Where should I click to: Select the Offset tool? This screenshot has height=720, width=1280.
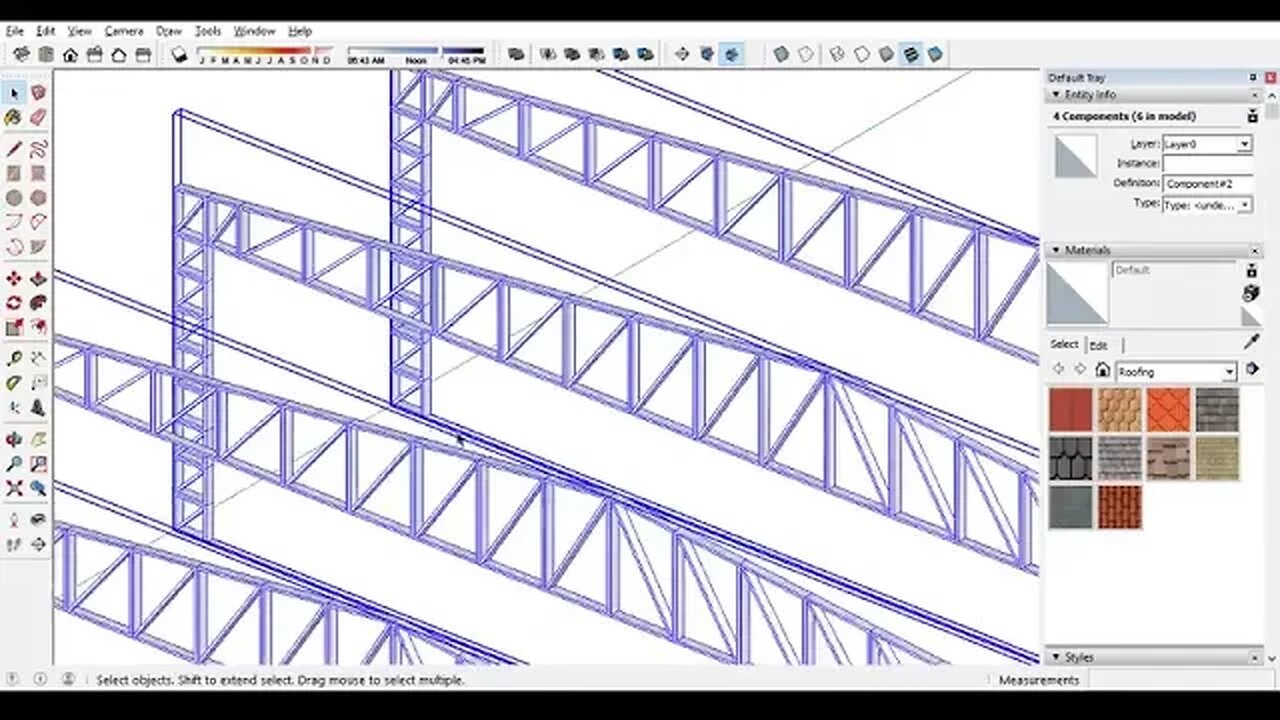pos(38,327)
